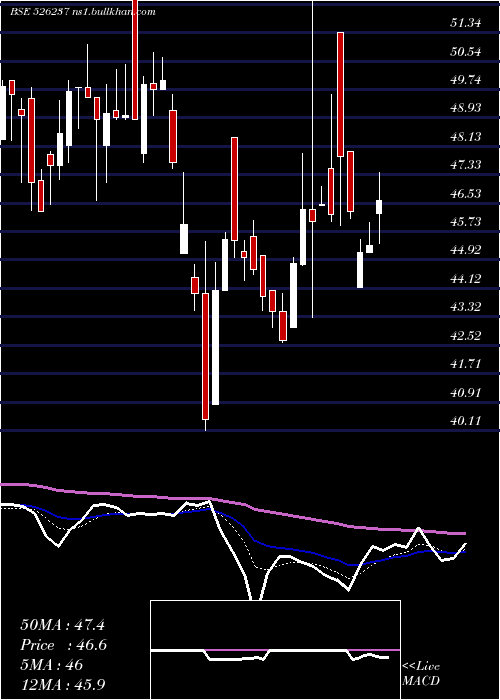This screenshot has height=700, width=500.
Task: Click the 44.12 price axis label
Action: click(466, 279)
